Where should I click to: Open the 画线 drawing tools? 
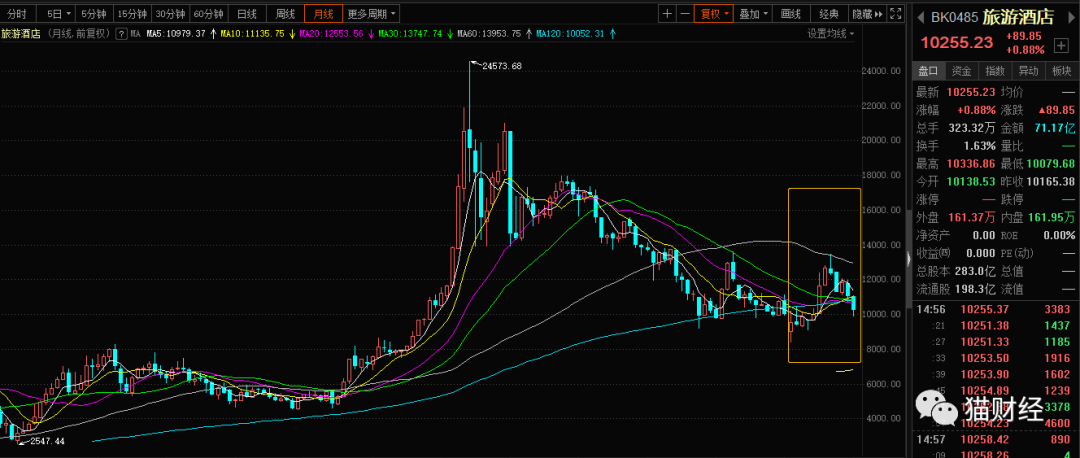[x=791, y=14]
